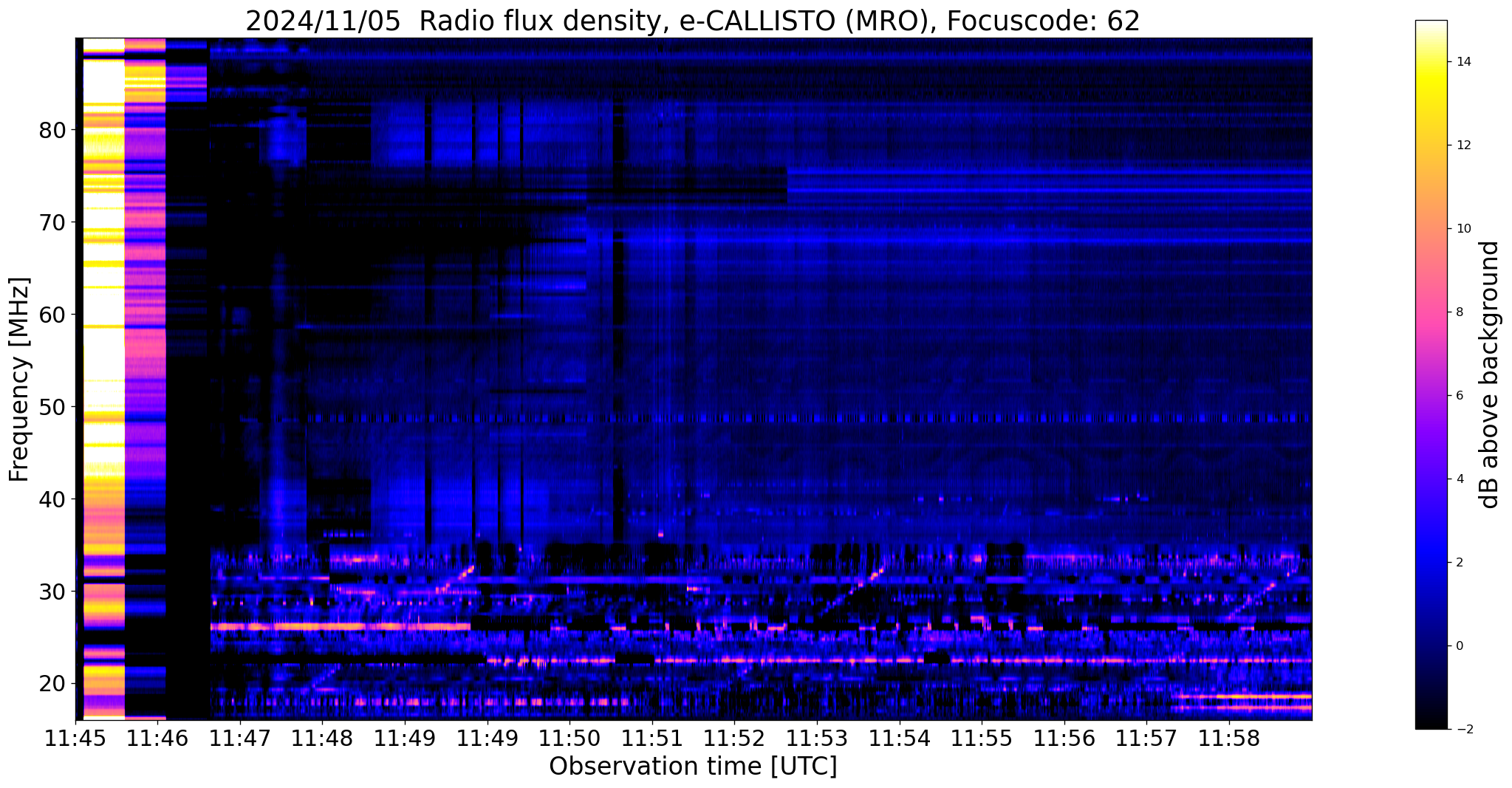1512x788 pixels.
Task: Click the 80 MHz frequency tick label
Action: [x=52, y=130]
